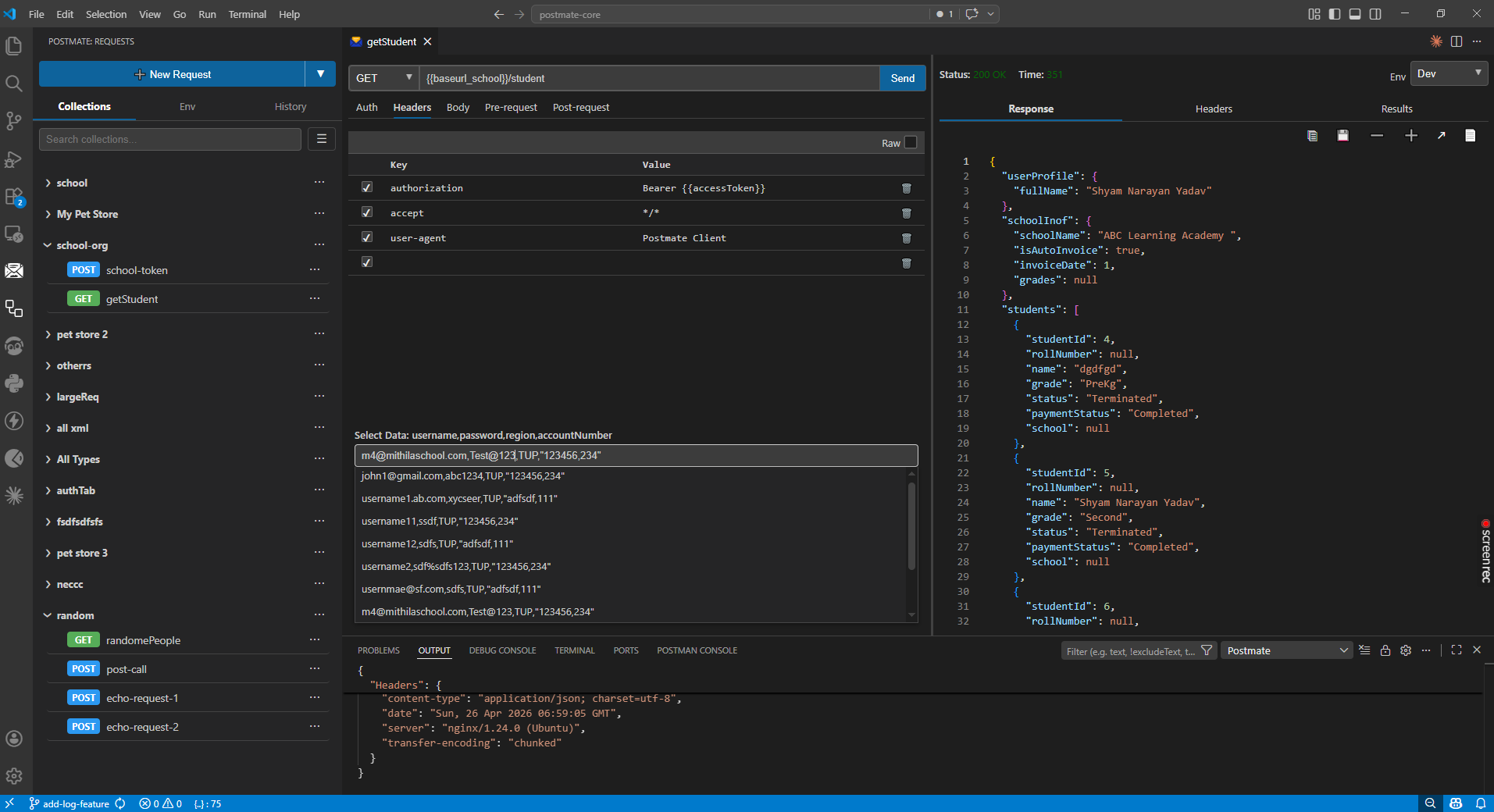Select the Python extension icon in the sidebar
Image resolution: width=1494 pixels, height=812 pixels.
[x=13, y=383]
